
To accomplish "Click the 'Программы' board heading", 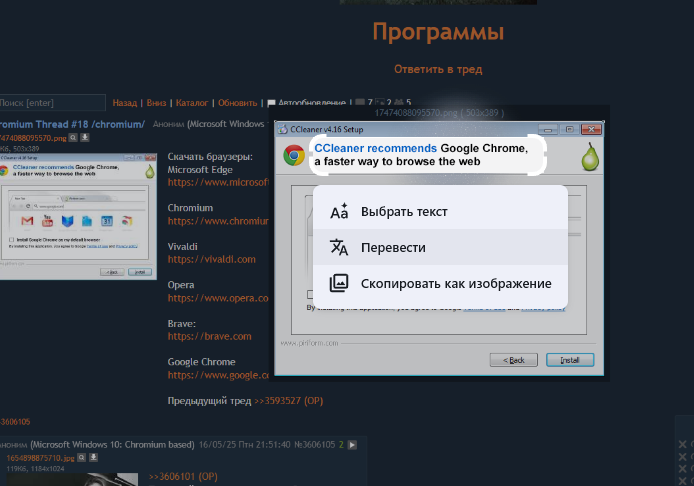I will point(438,32).
